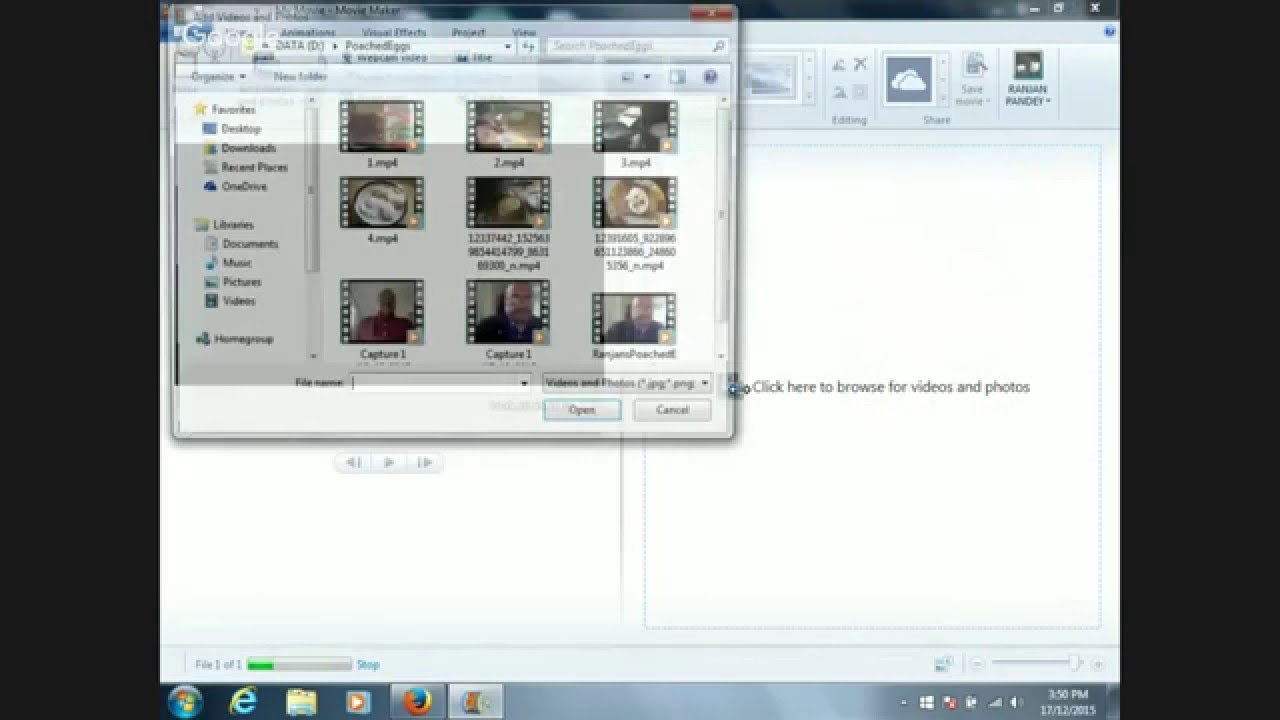
Task: Click the thumbnail size icon in status bar
Action: (943, 664)
